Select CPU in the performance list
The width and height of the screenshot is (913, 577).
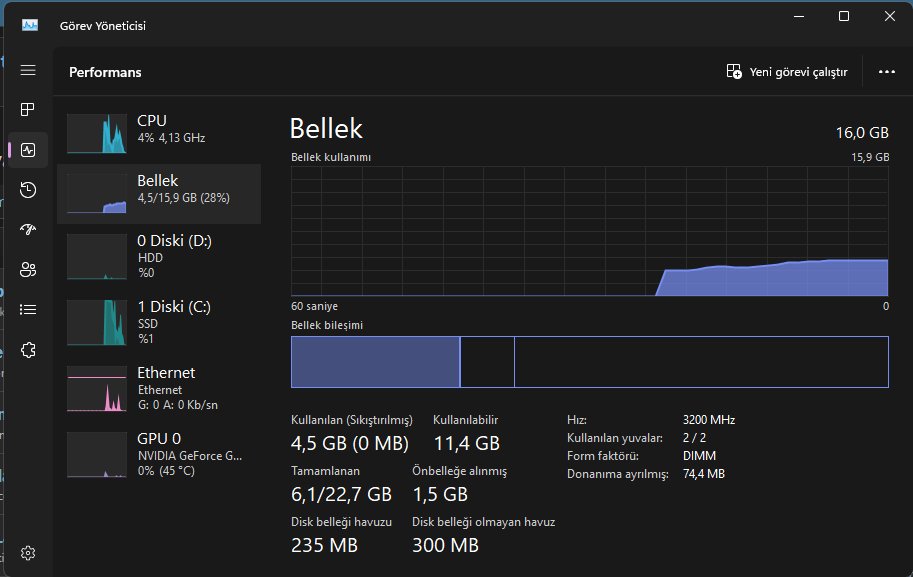159,133
